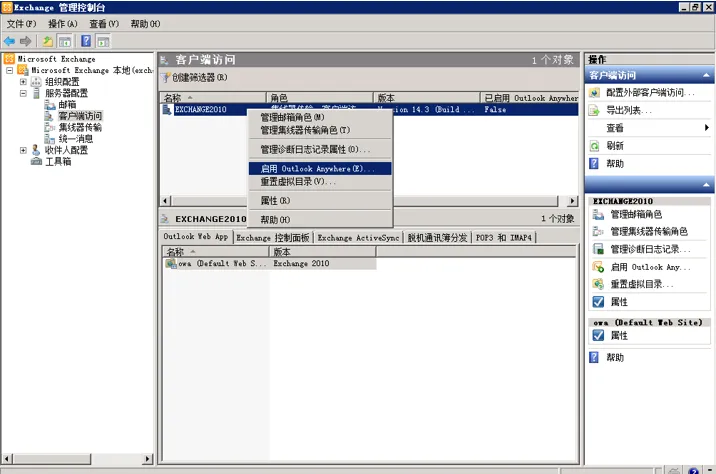Switch to POP3 和 IMAP4 tab

pos(504,237)
